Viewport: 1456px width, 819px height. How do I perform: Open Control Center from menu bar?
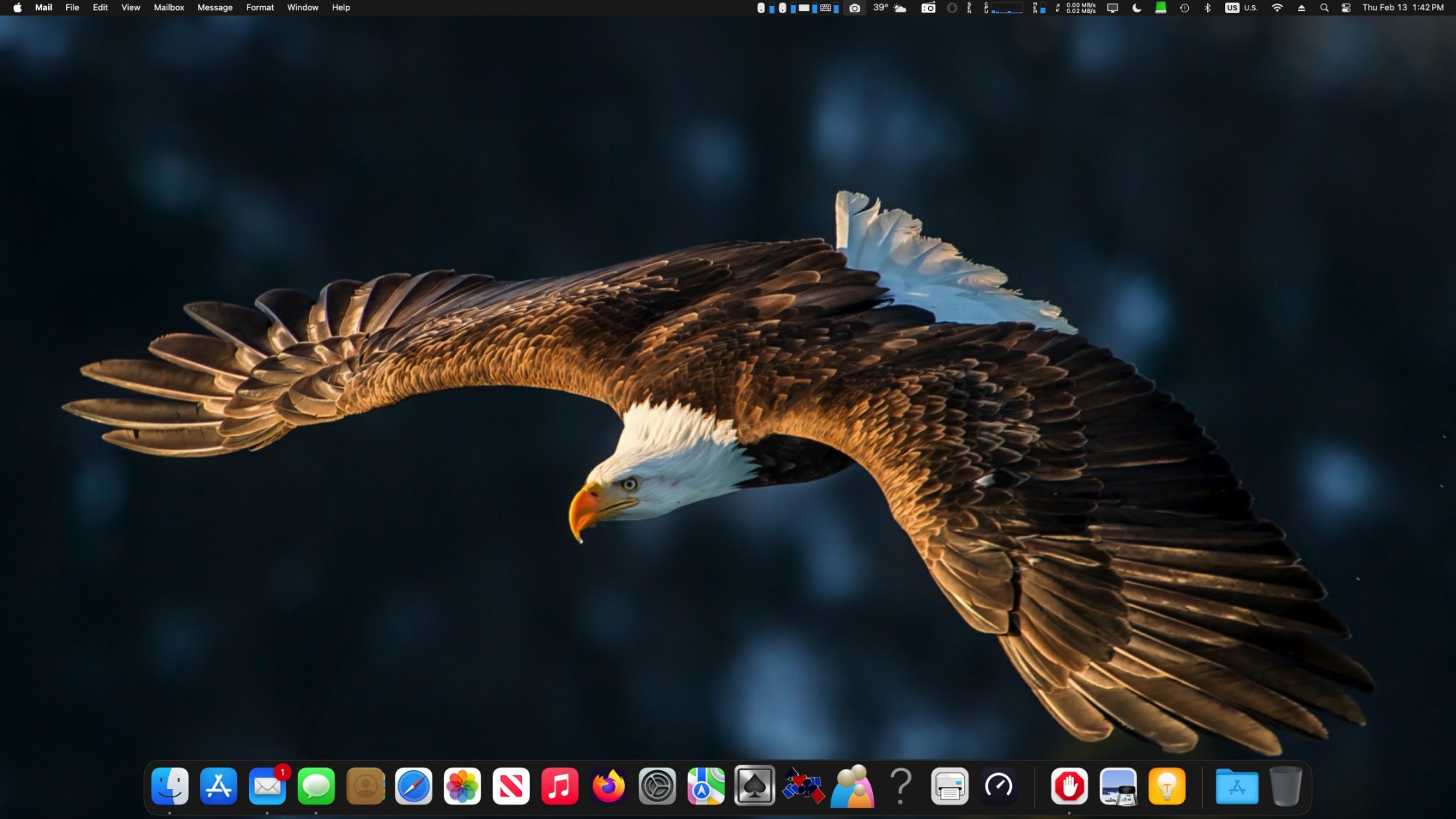[1346, 8]
